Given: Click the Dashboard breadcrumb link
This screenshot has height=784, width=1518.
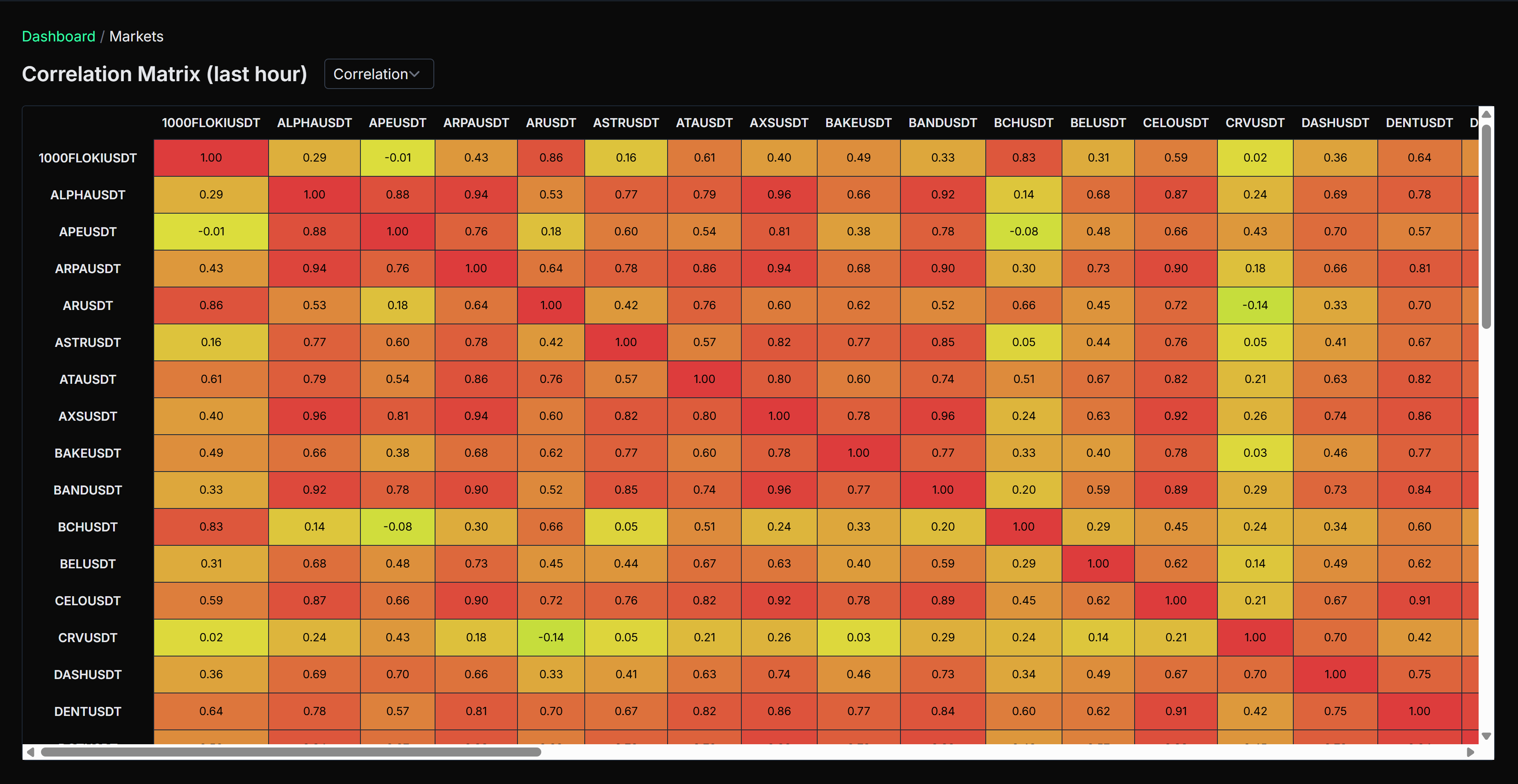Looking at the screenshot, I should tap(58, 36).
